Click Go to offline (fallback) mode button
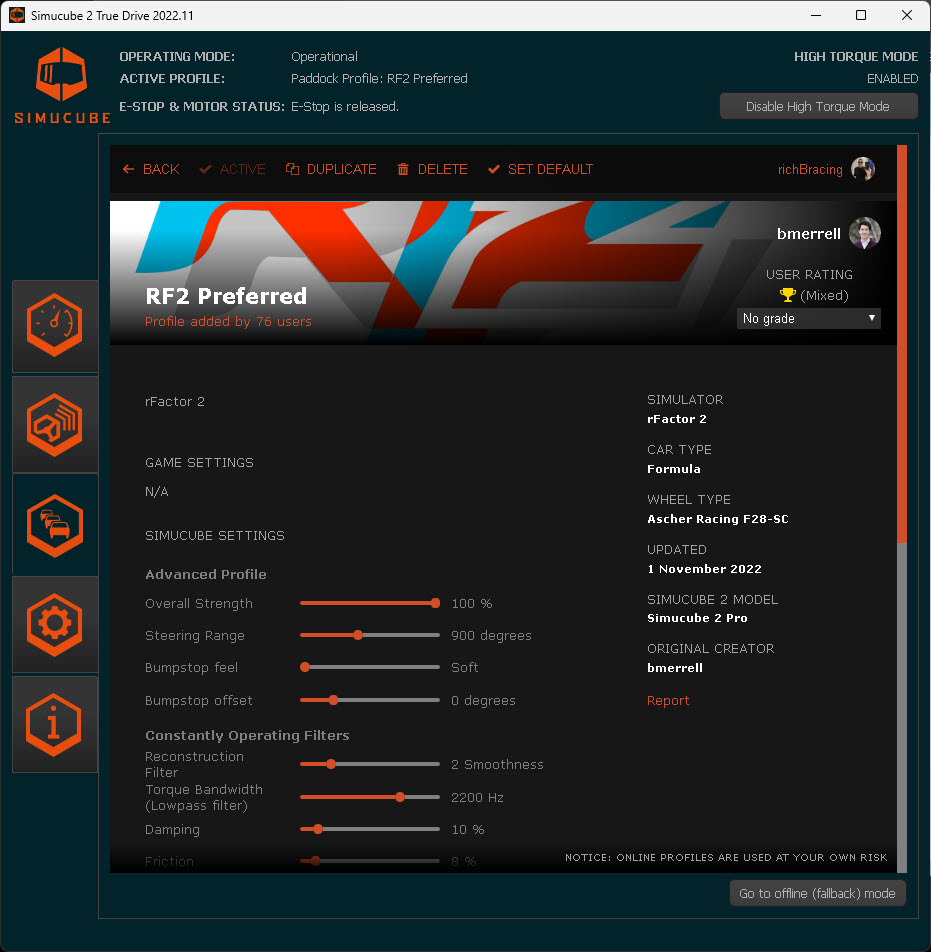931x952 pixels. click(817, 893)
